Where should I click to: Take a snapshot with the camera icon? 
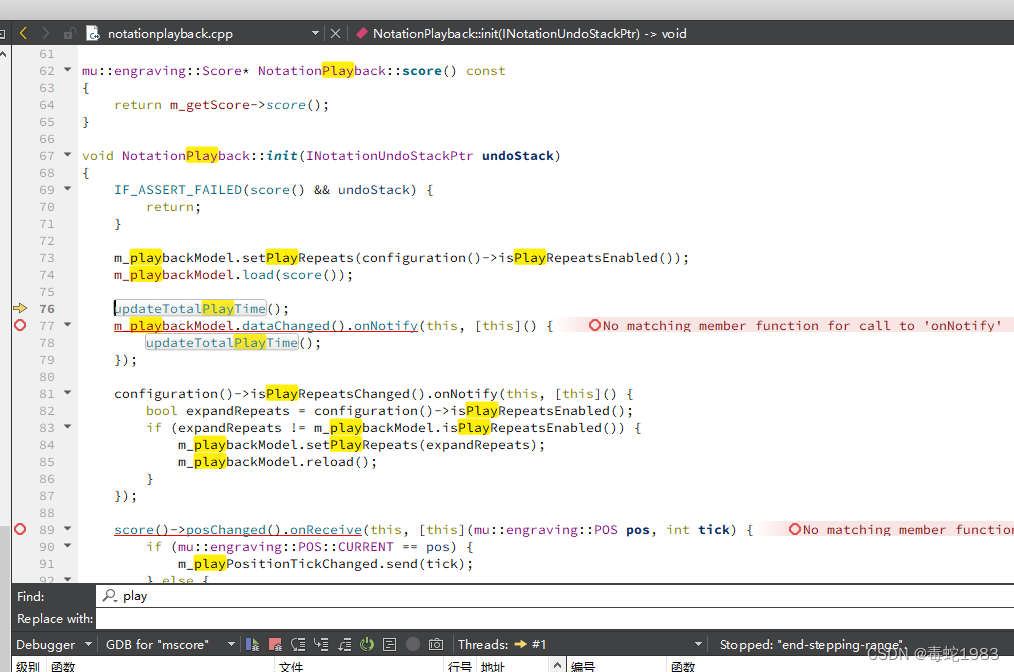[x=436, y=644]
